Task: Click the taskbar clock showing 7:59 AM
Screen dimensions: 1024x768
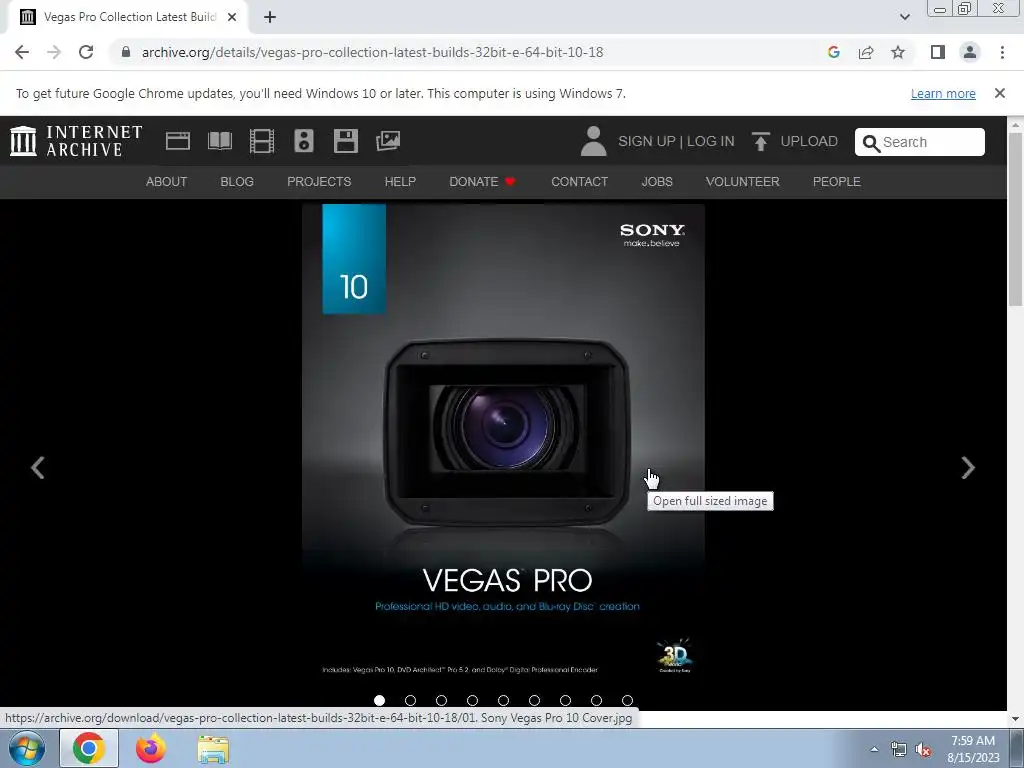Action: tap(973, 749)
